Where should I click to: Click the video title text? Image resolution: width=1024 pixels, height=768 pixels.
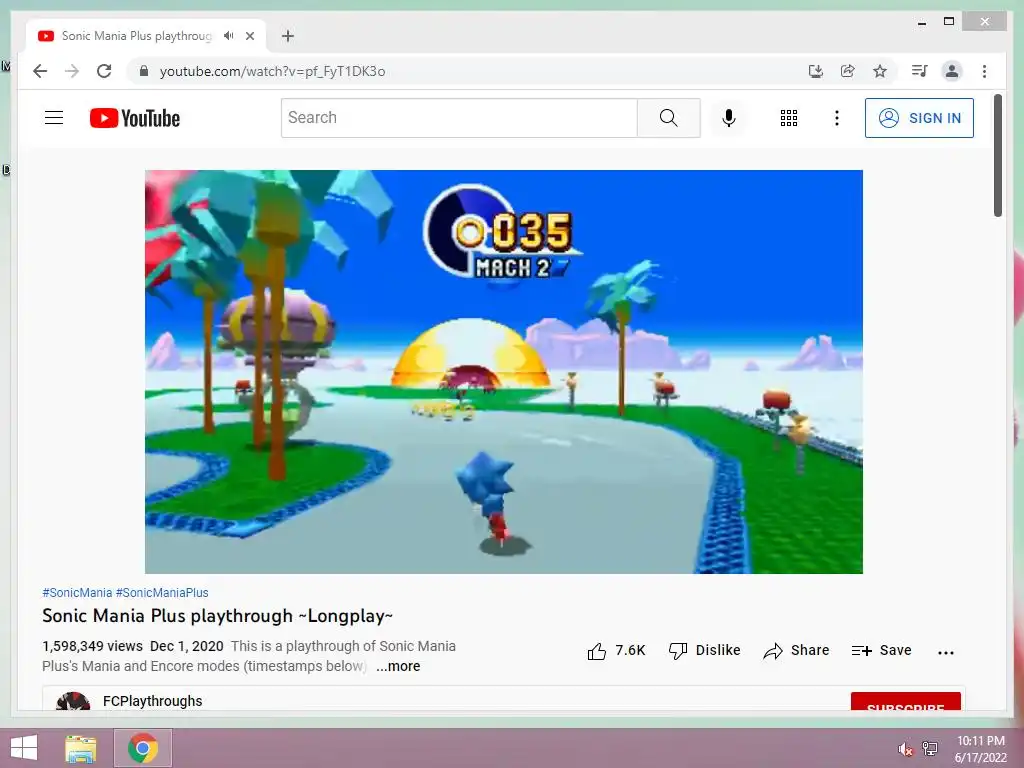[217, 616]
